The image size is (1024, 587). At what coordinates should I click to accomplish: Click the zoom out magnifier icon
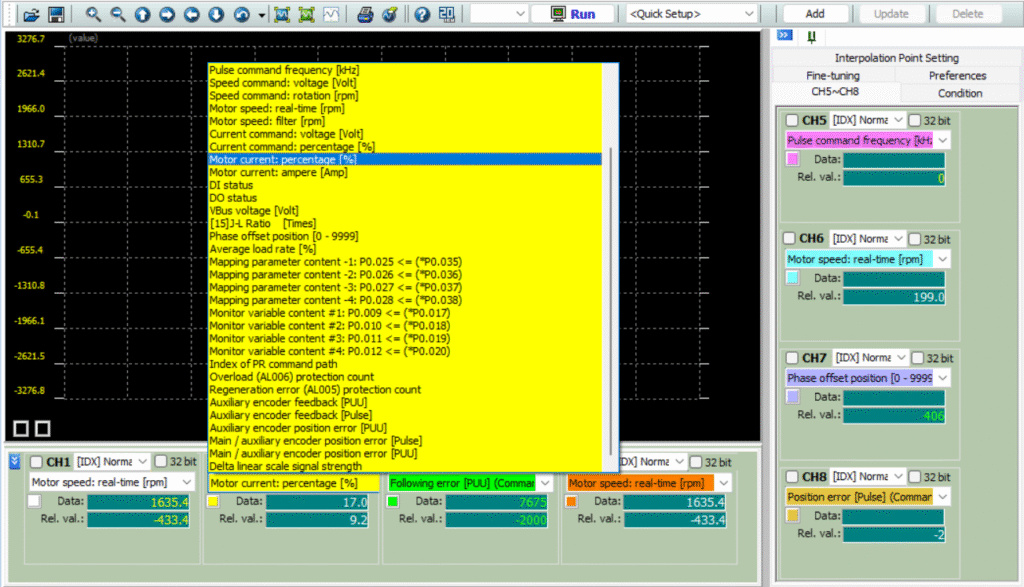click(118, 15)
